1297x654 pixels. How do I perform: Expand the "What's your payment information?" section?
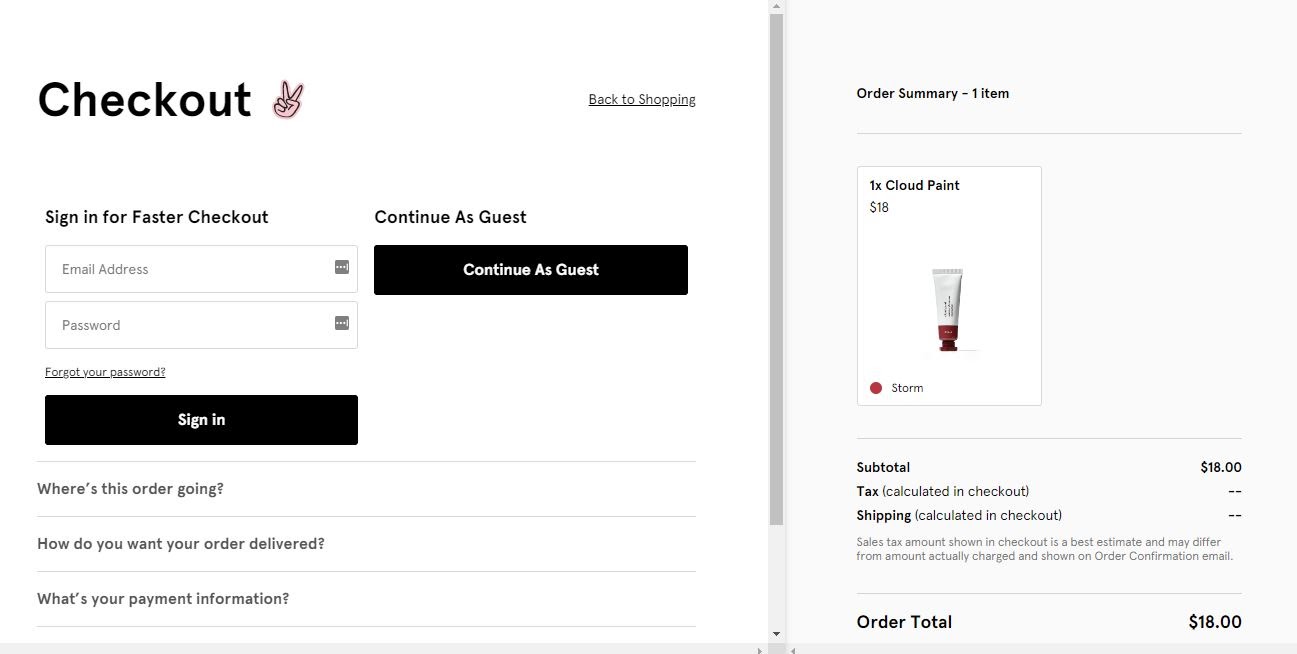pos(163,599)
